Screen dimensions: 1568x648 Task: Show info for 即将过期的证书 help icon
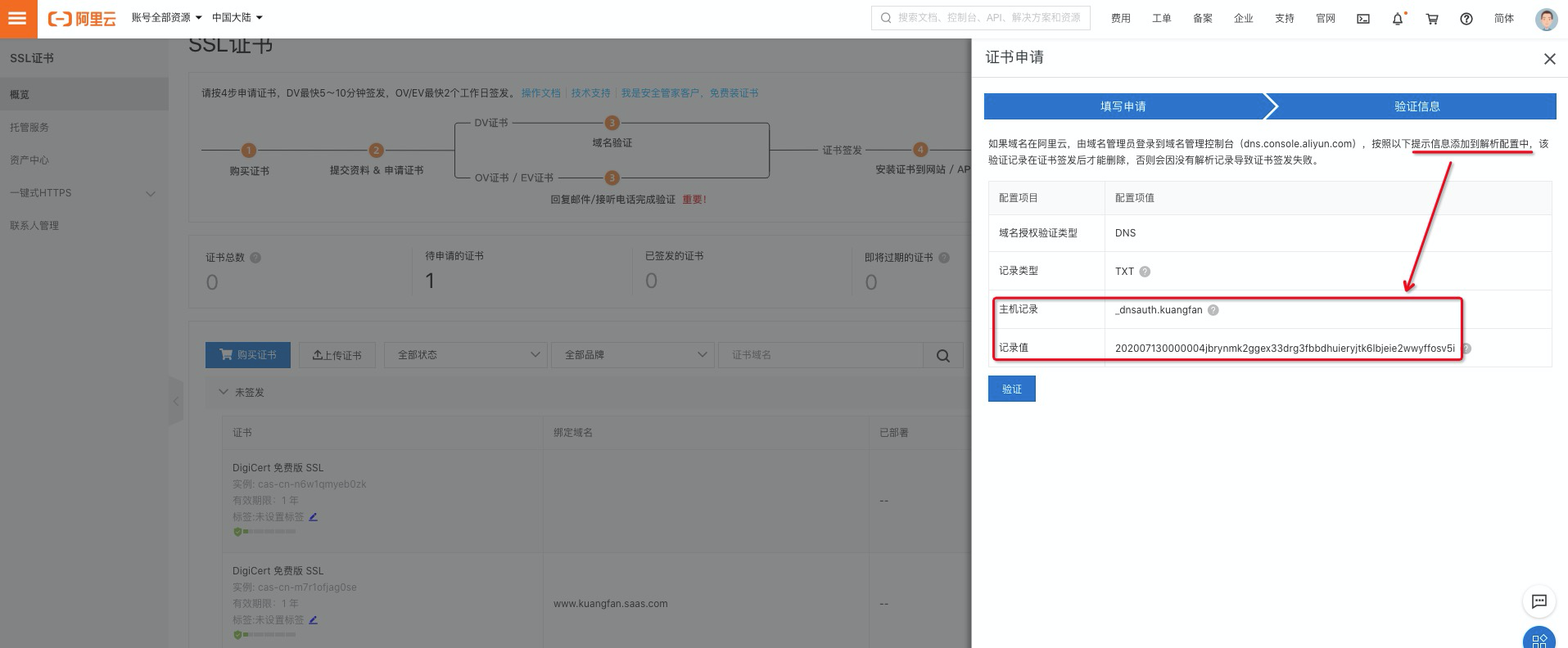(944, 258)
